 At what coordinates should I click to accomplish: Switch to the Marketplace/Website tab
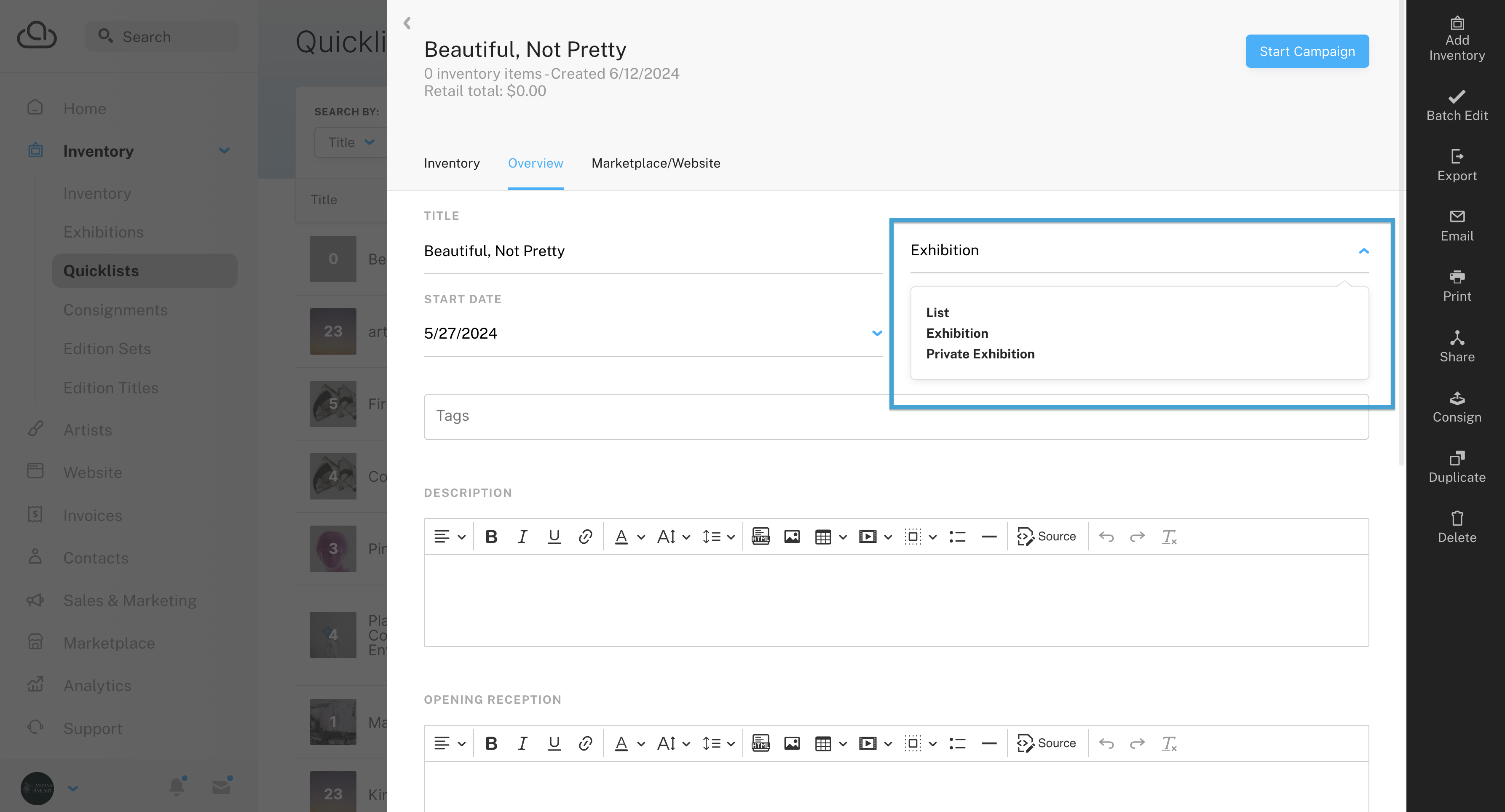click(656, 163)
